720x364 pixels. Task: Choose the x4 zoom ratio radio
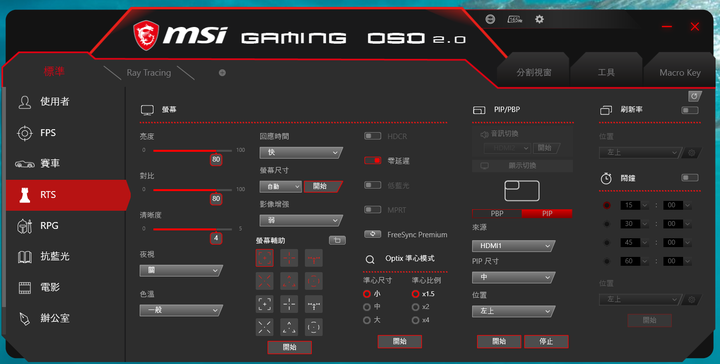click(x=416, y=320)
